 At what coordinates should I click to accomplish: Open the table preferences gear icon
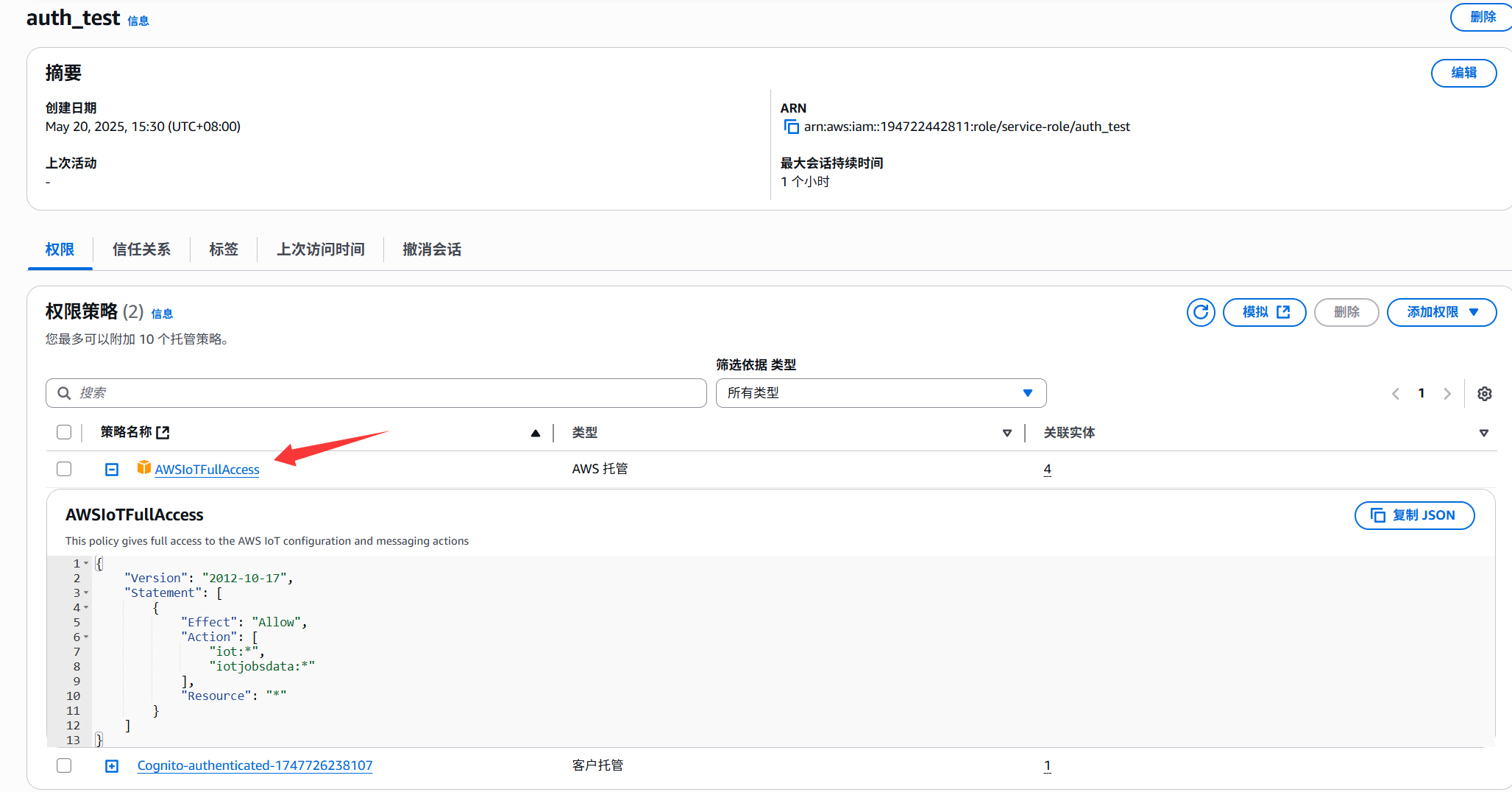click(1484, 394)
